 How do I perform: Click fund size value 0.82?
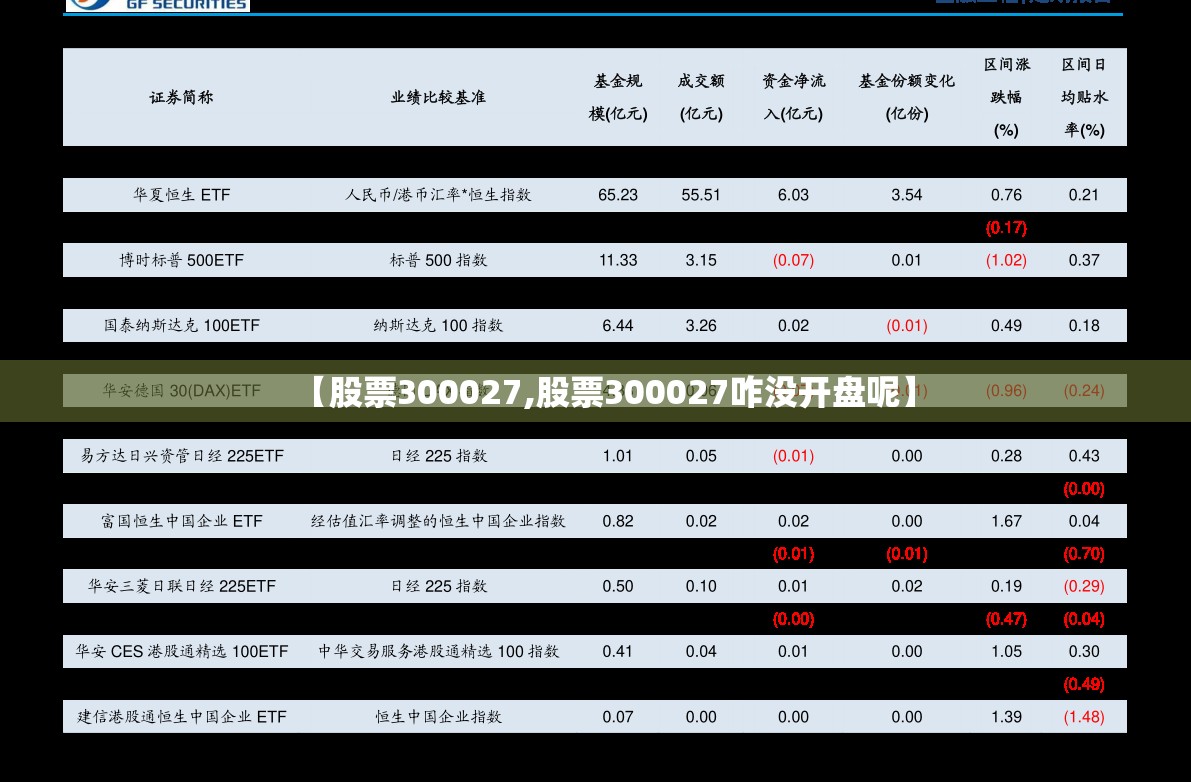[618, 522]
